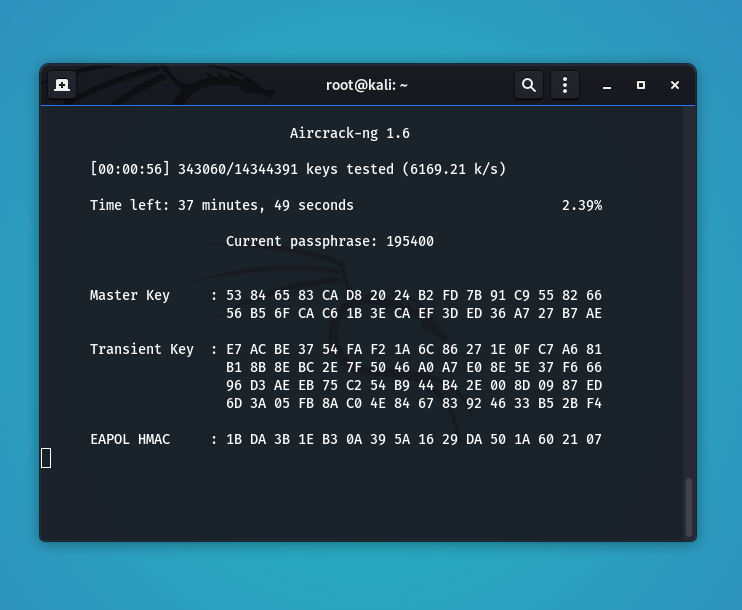
Task: Click the Master Key label
Action: pos(130,295)
